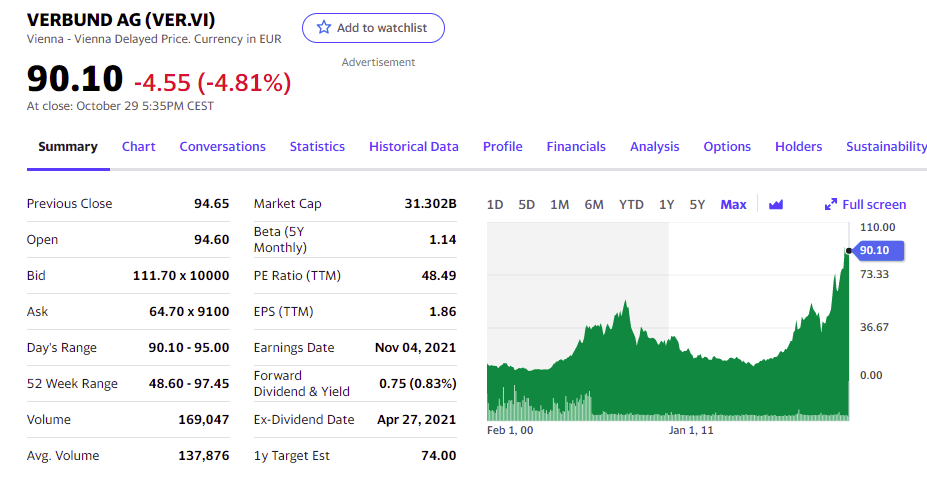Viewport: 927px width, 484px height.
Task: Click the Earnings Date Nov 04, 2021
Action: click(x=416, y=347)
